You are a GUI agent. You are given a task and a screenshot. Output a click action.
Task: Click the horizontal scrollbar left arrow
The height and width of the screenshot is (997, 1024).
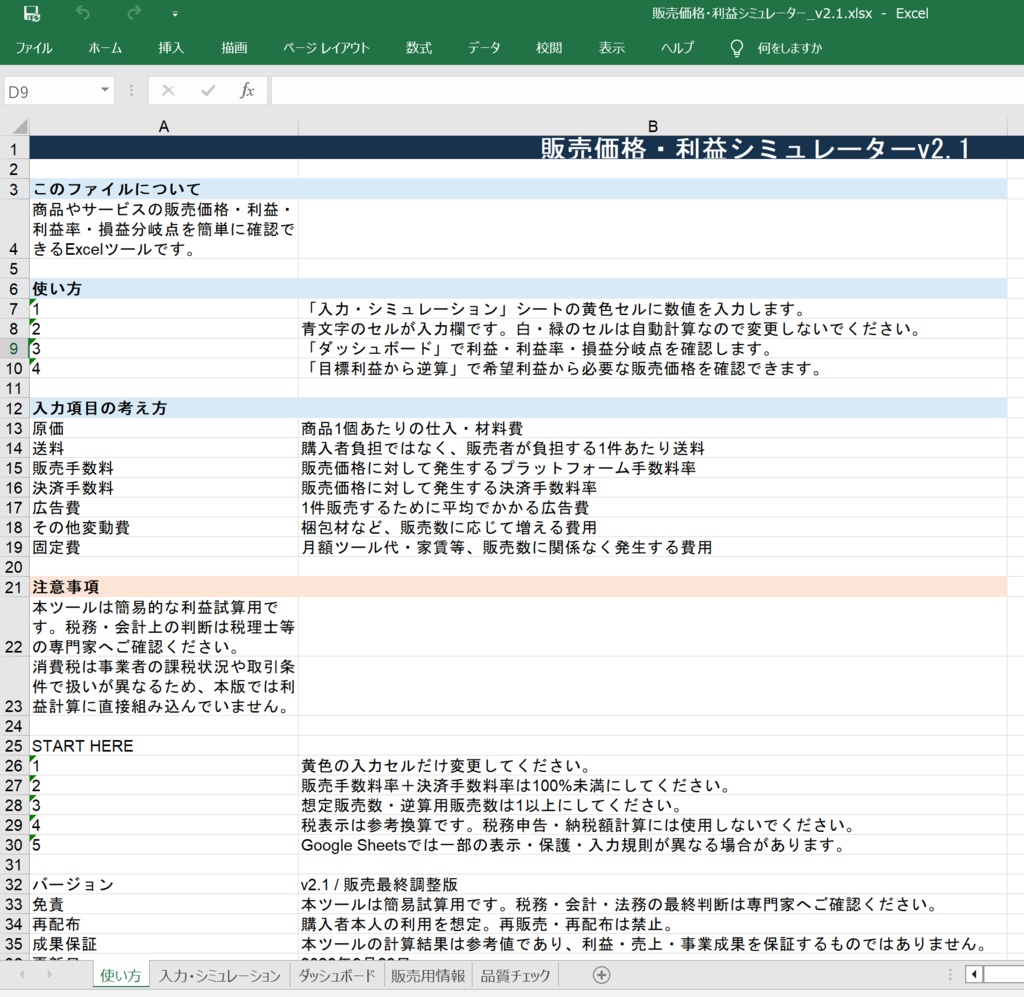click(974, 975)
